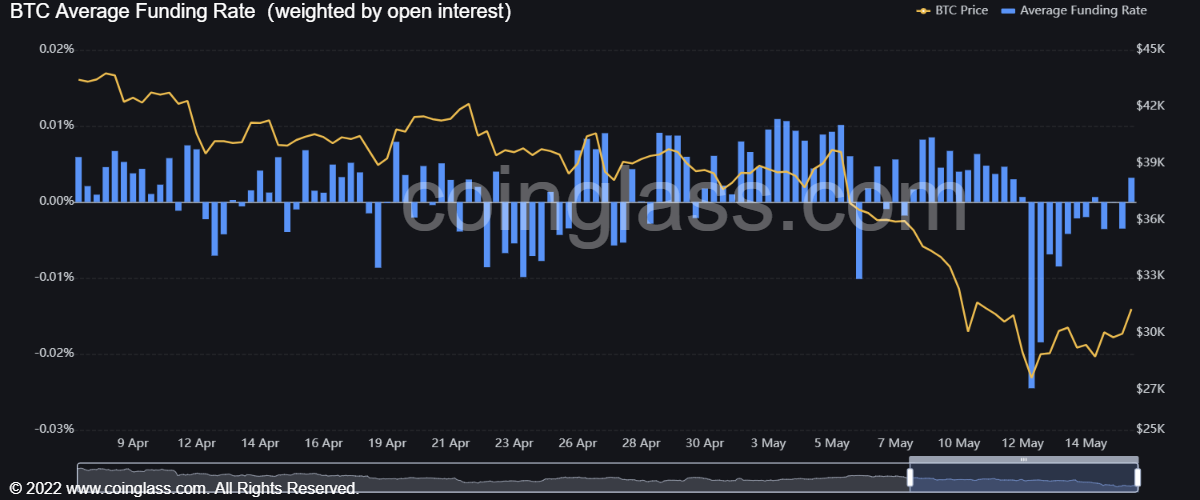Image resolution: width=1200 pixels, height=500 pixels.
Task: Click the 0.00% funding rate axis label
Action: (x=56, y=201)
